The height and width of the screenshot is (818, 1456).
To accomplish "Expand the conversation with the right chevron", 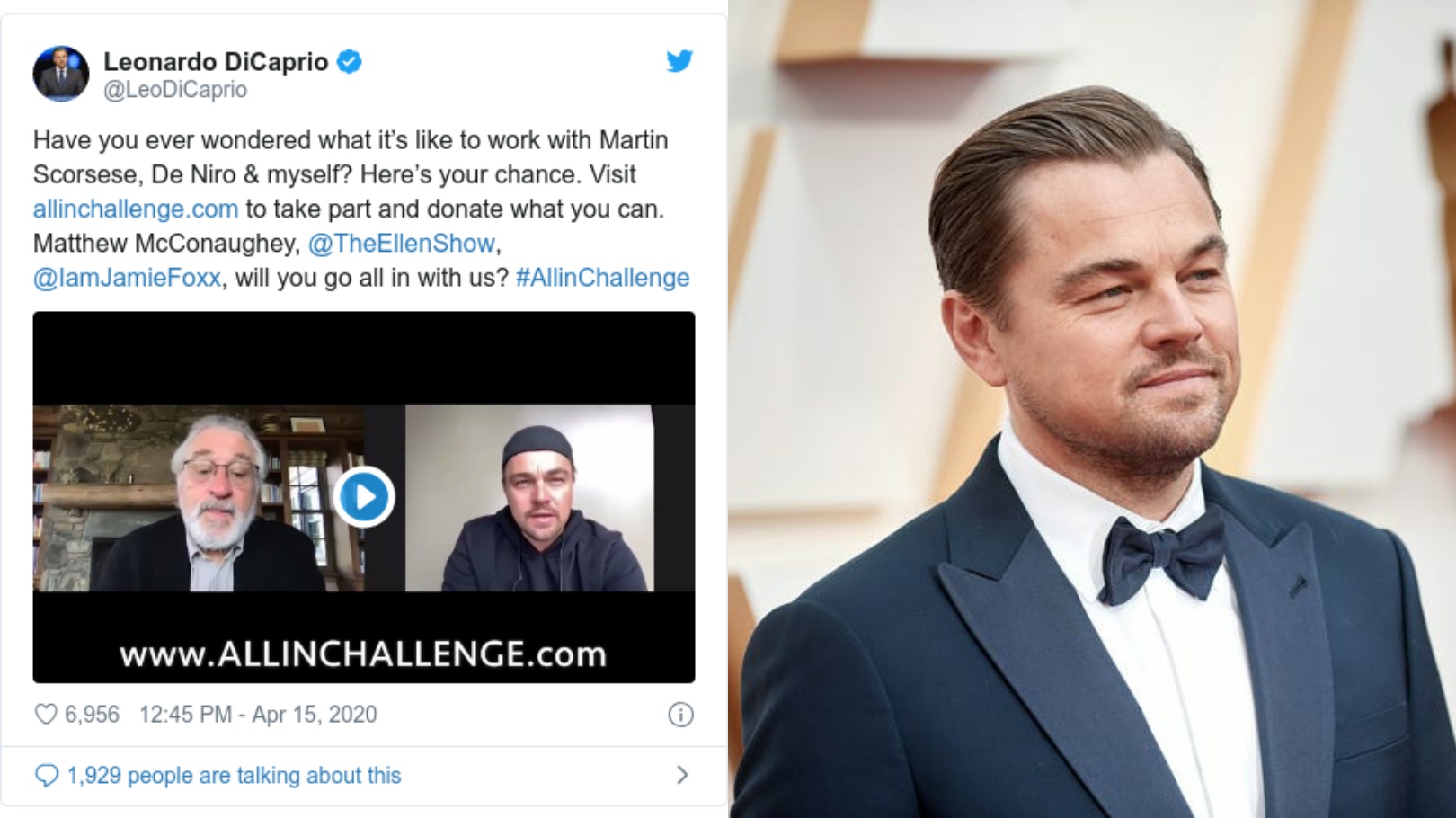I will click(x=682, y=775).
